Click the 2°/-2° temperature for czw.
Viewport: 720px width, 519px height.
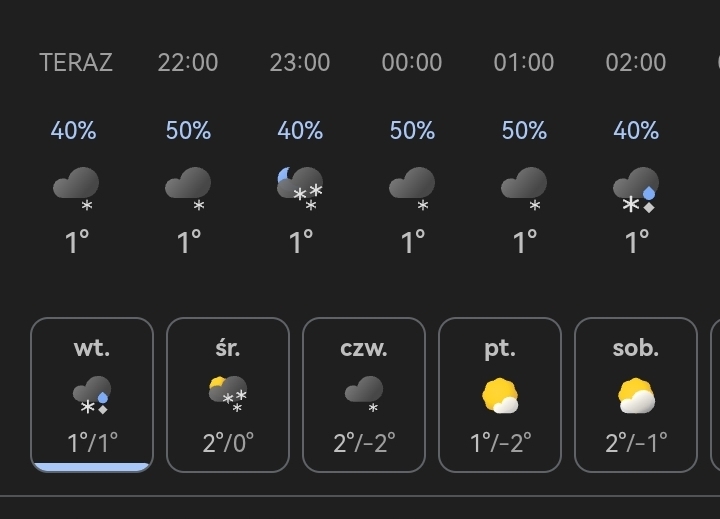click(x=364, y=443)
